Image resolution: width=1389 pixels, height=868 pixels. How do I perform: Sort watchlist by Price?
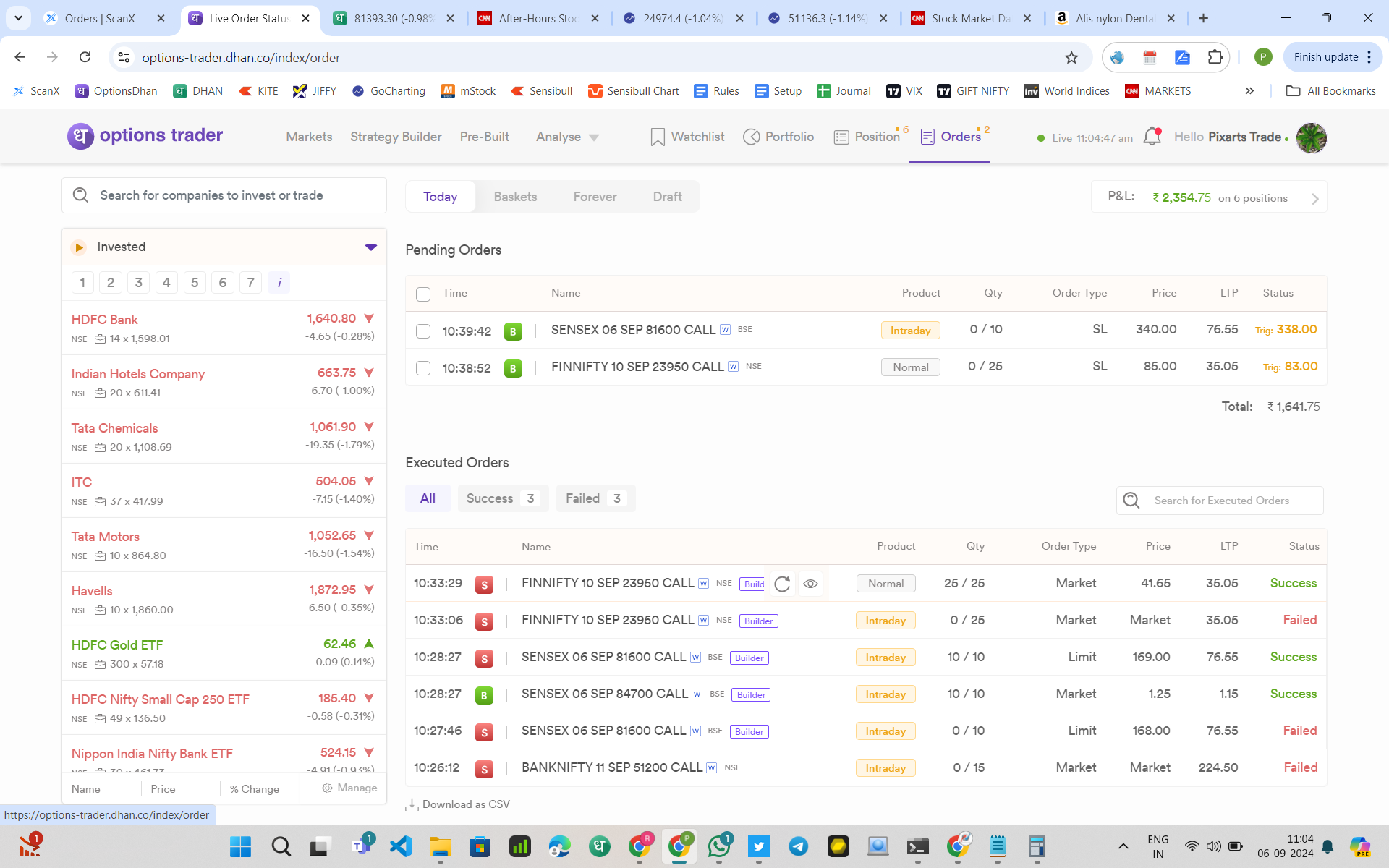pos(163,789)
